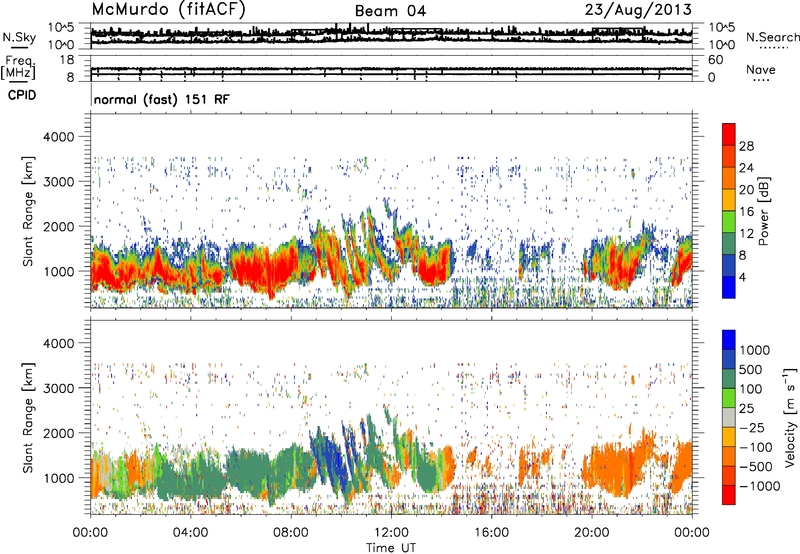Click the red top segment of power colorbar
Viewport: 800px width, 554px height.
tap(729, 134)
